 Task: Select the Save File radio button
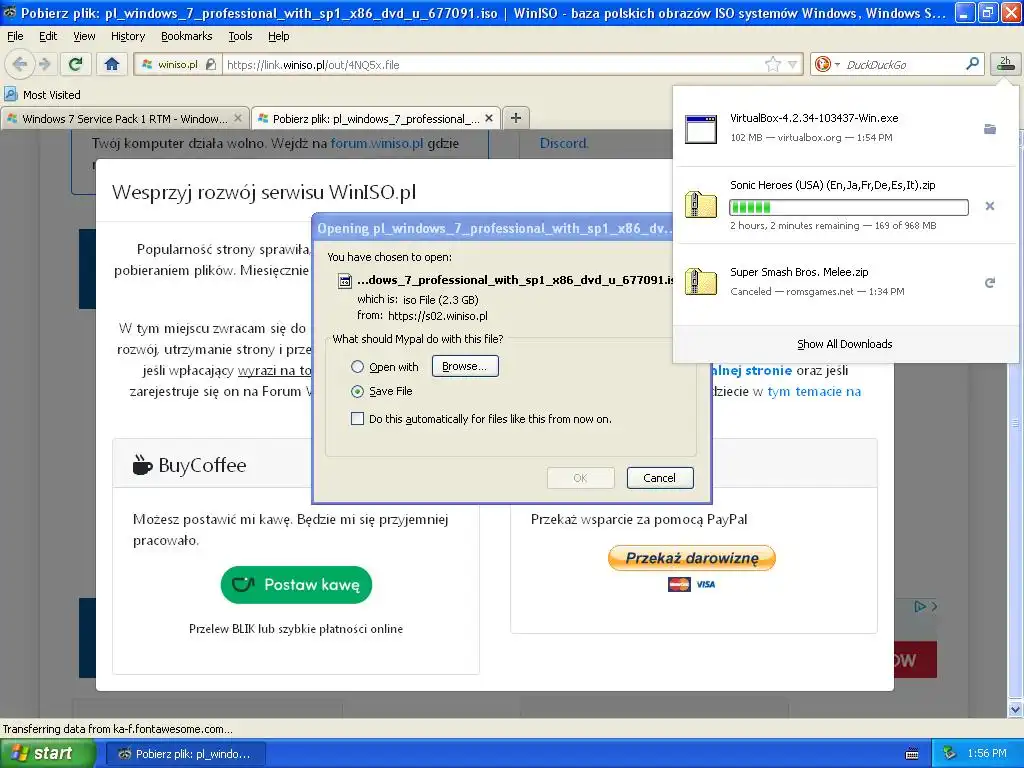[x=357, y=391]
